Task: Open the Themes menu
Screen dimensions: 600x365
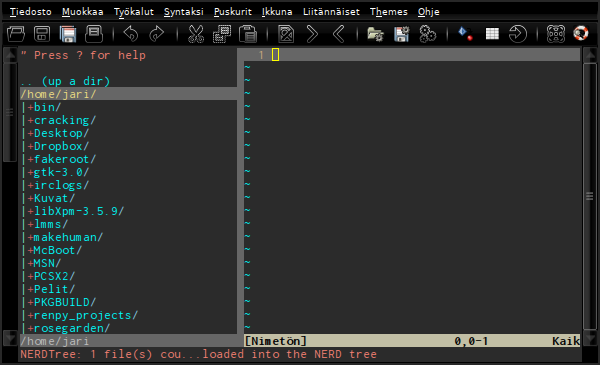Action: coord(389,12)
